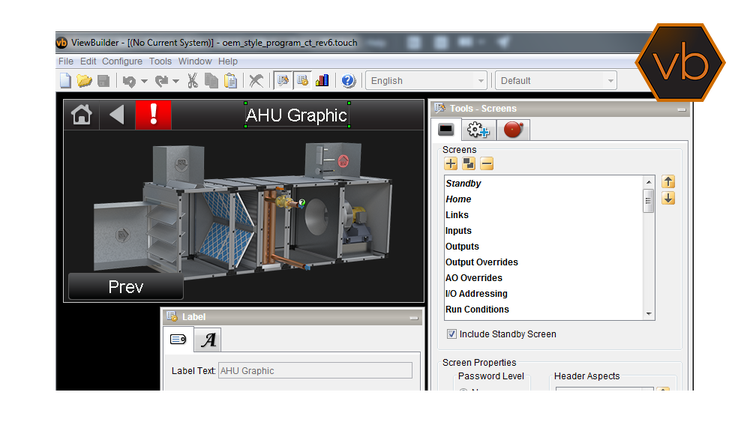
Task: Click the add screen plus icon
Action: click(x=451, y=164)
